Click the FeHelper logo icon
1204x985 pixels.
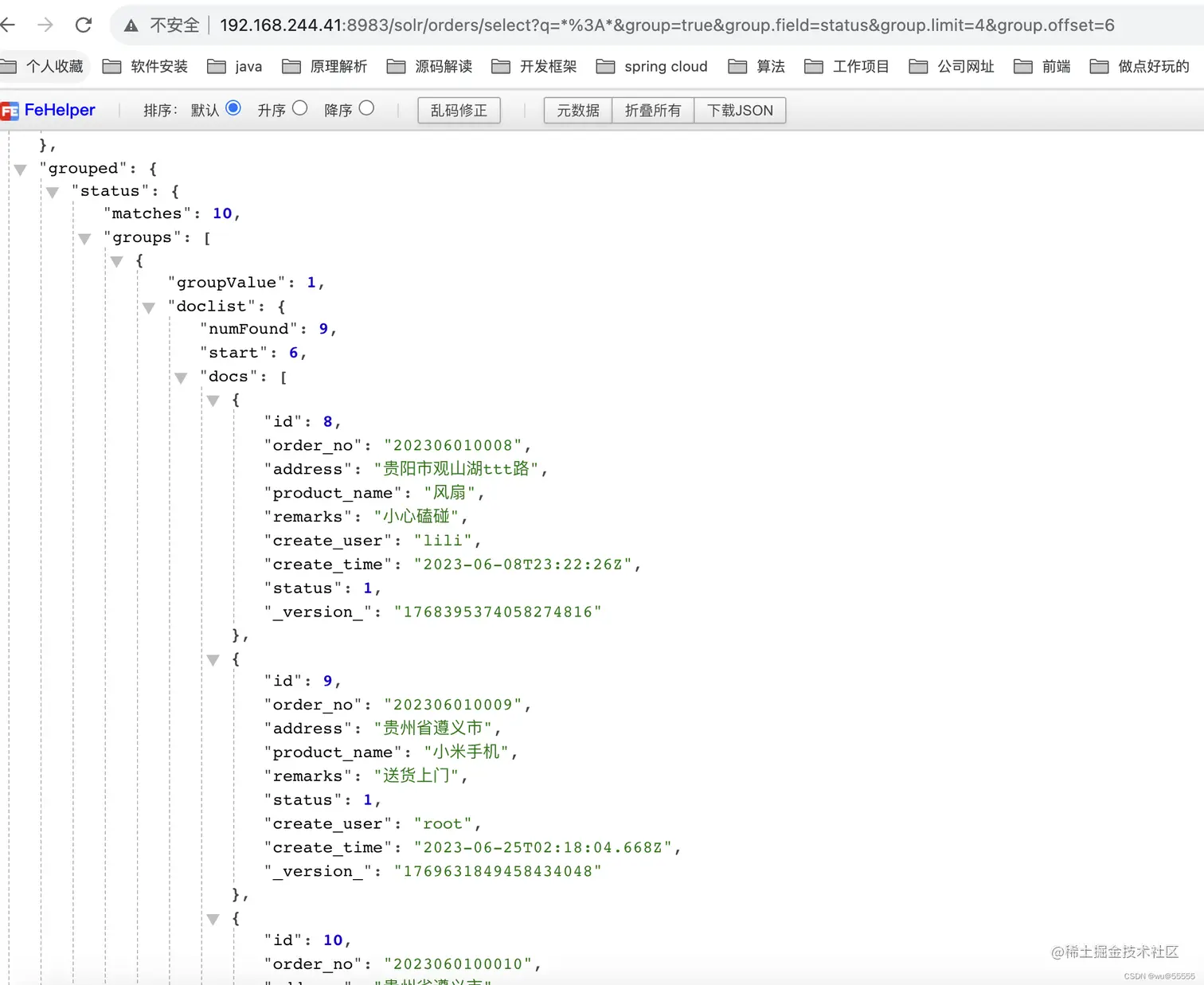point(10,111)
